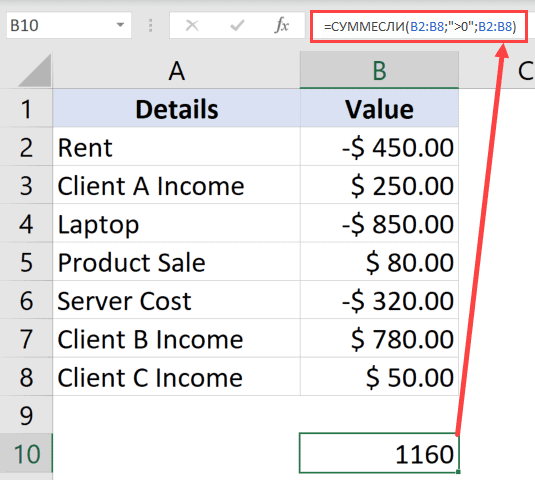
Task: Open the Insert Function fx icon
Action: (282, 25)
